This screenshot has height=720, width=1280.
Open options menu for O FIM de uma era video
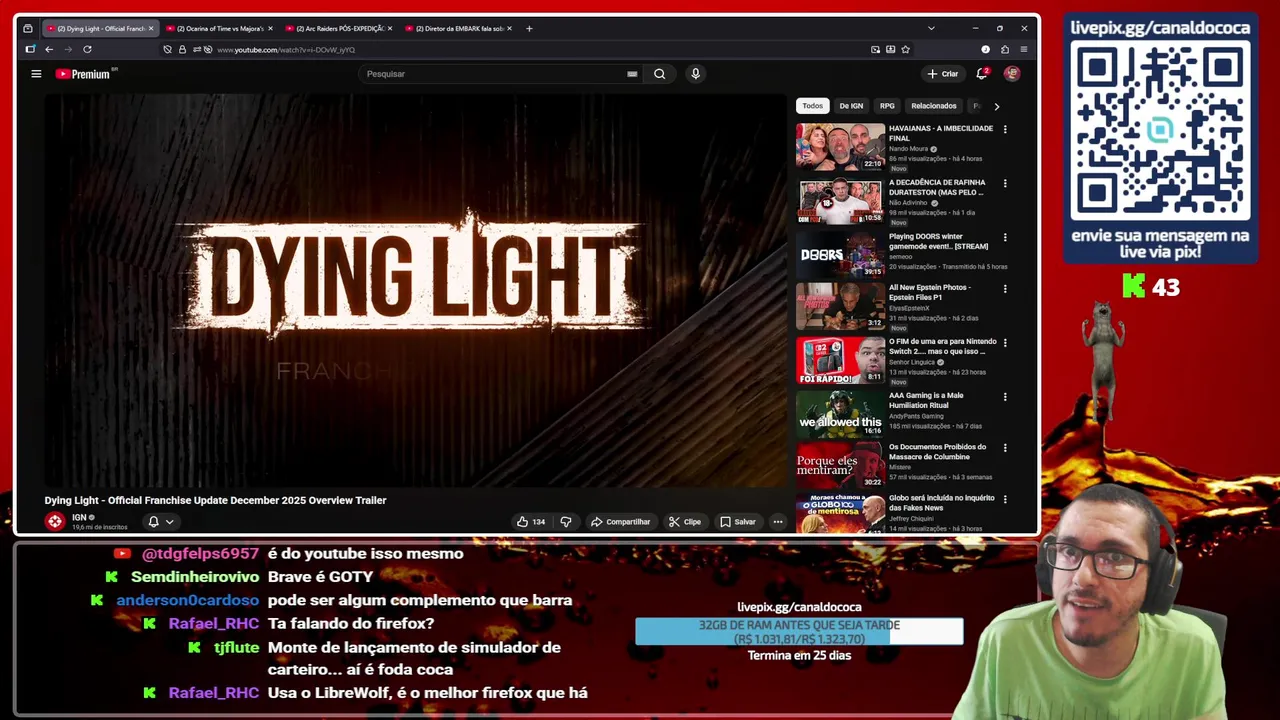(1005, 342)
